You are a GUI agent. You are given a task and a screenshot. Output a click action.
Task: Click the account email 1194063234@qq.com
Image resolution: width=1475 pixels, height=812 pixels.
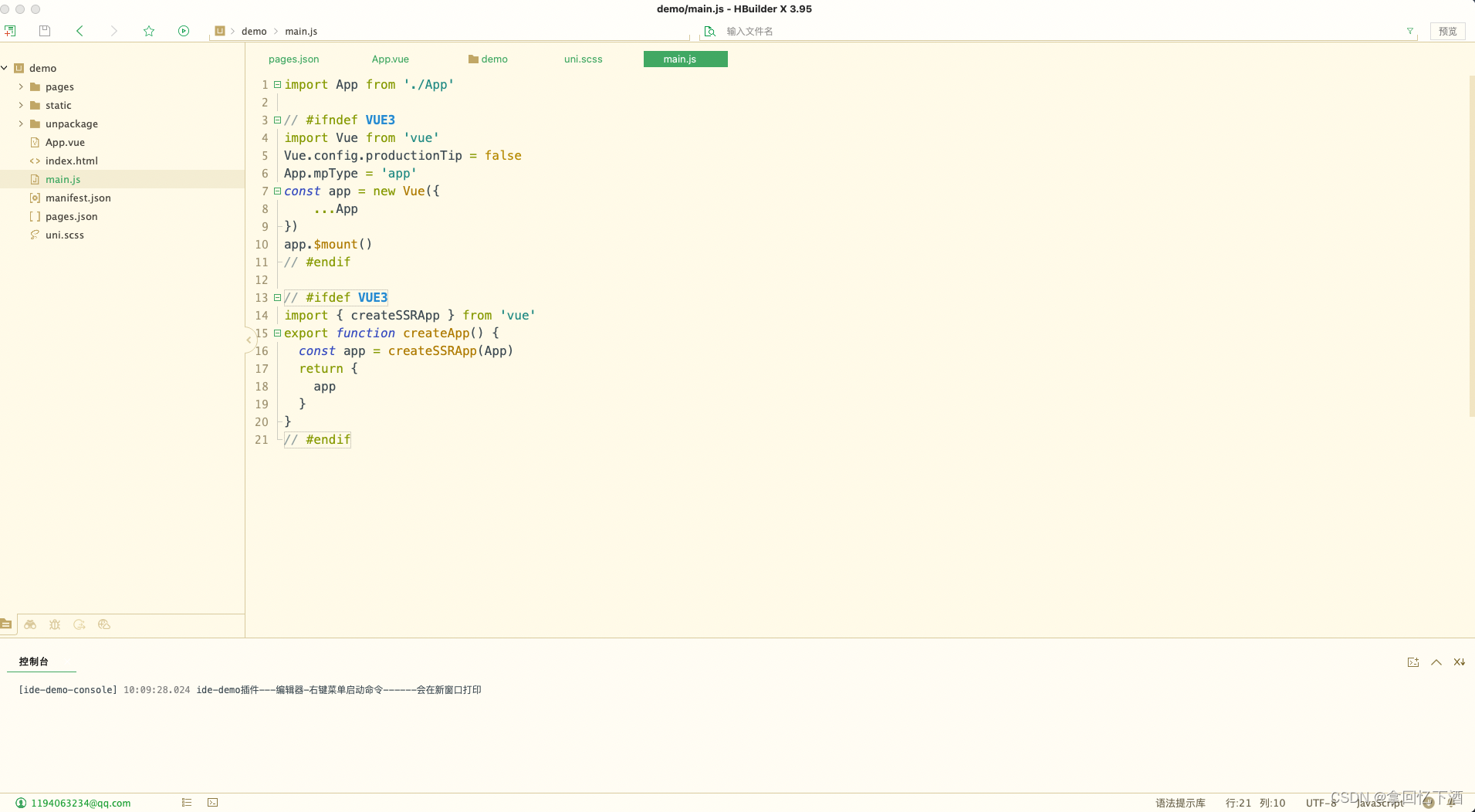[x=81, y=803]
